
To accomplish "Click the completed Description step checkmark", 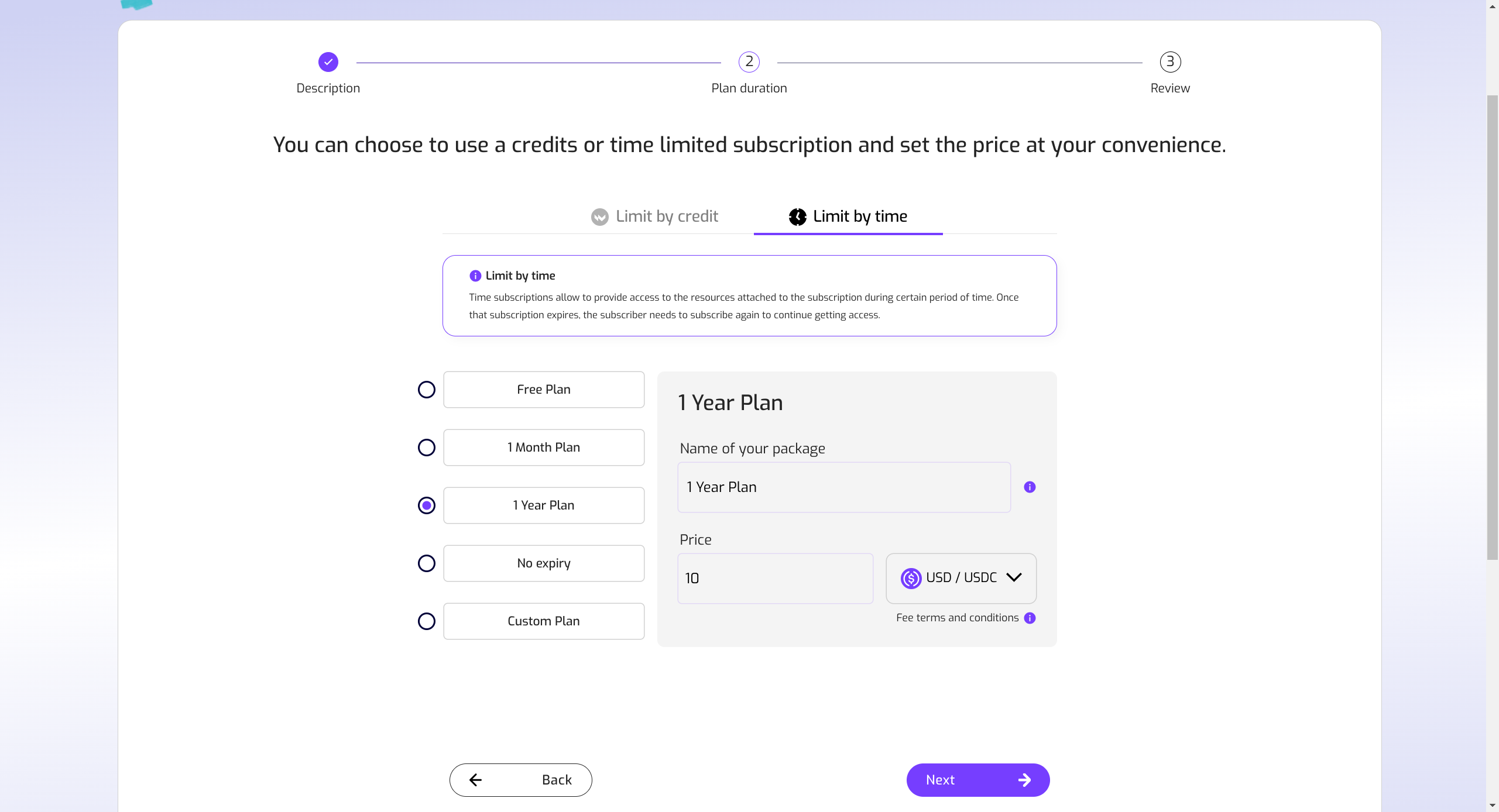I will click(328, 62).
